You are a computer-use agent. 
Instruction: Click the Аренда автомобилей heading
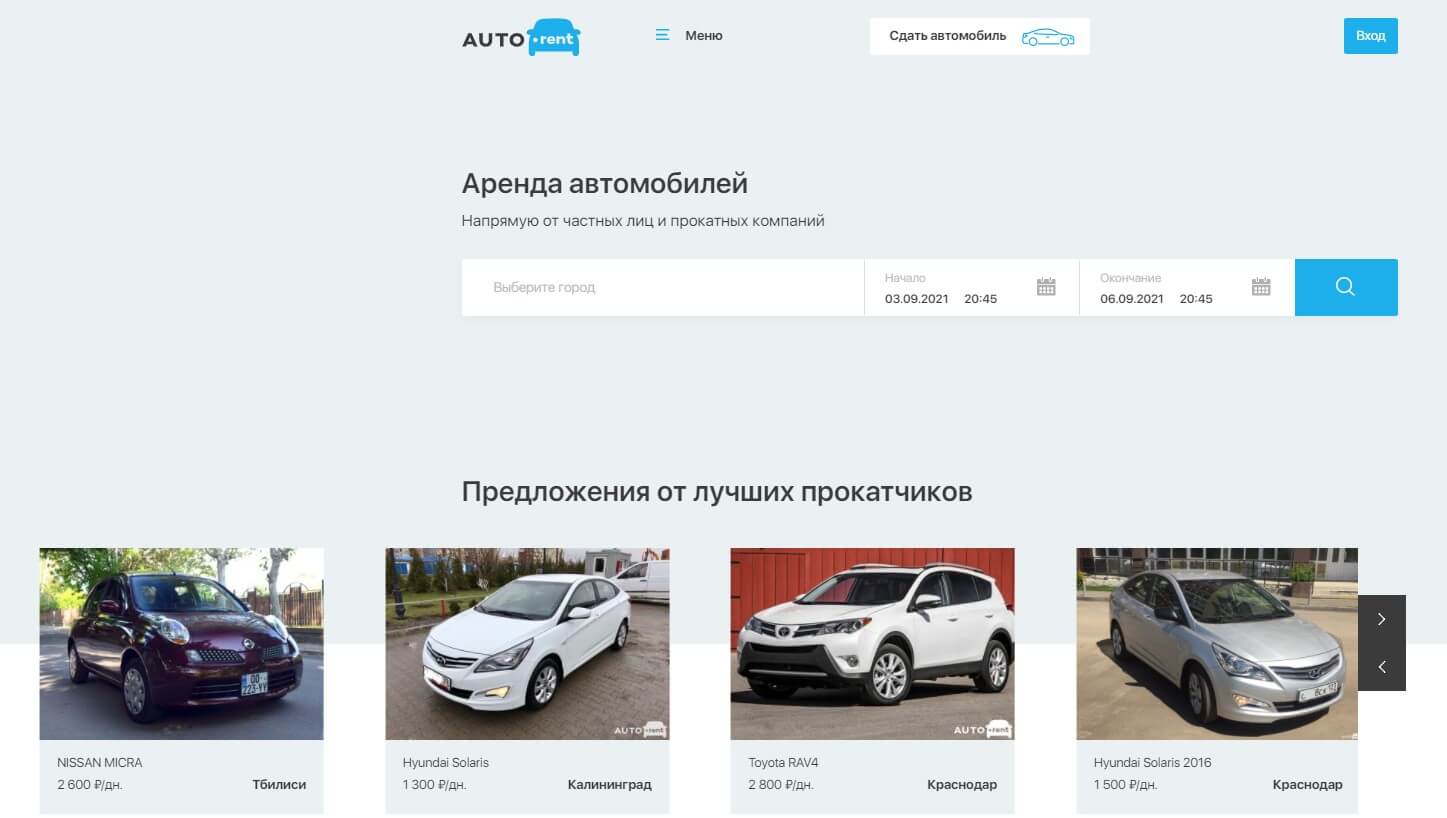[x=605, y=184]
